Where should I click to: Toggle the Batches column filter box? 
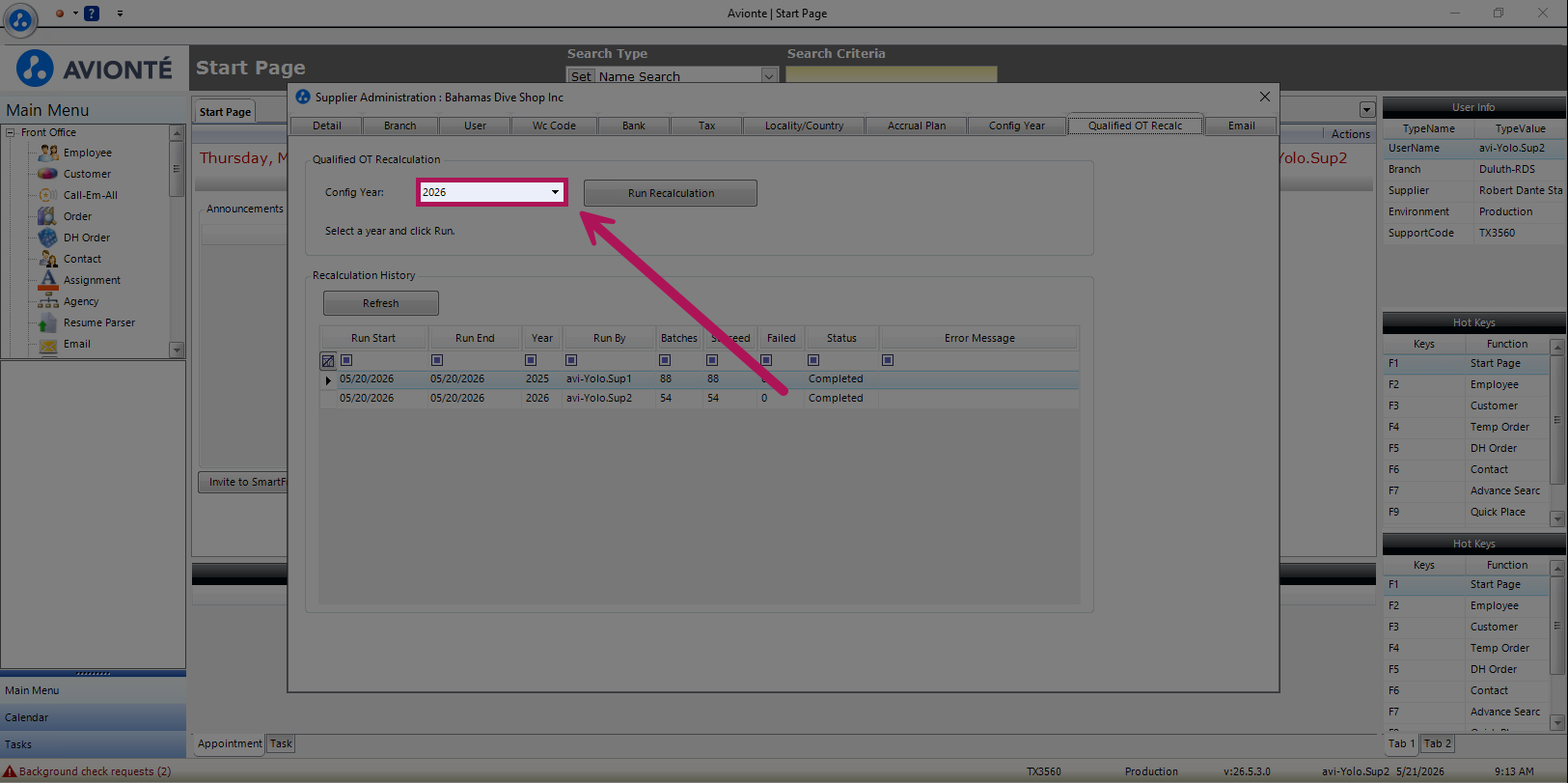pyautogui.click(x=665, y=360)
